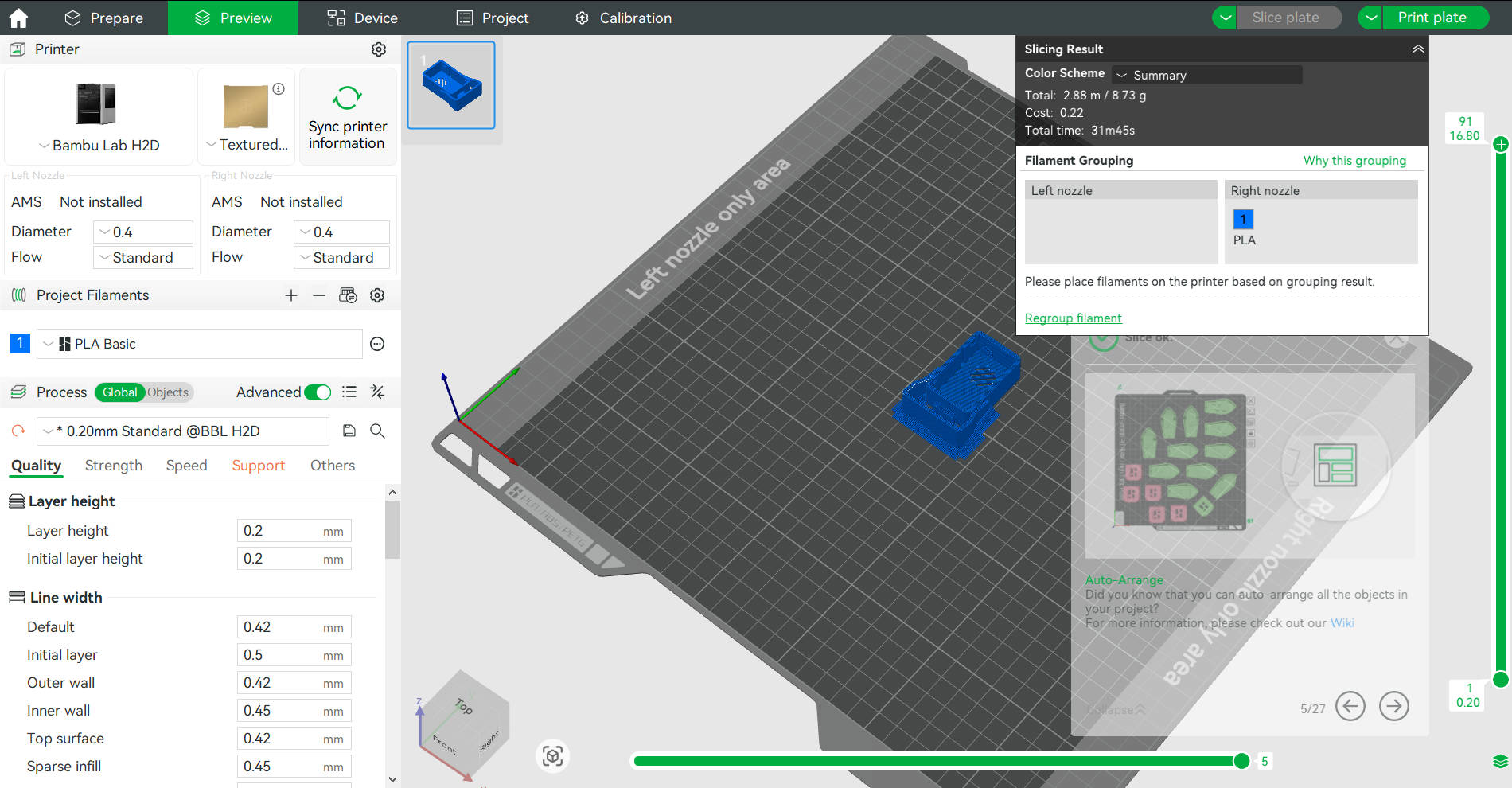Open AMS filament sync icon
Image resolution: width=1512 pixels, height=788 pixels.
pyautogui.click(x=348, y=295)
